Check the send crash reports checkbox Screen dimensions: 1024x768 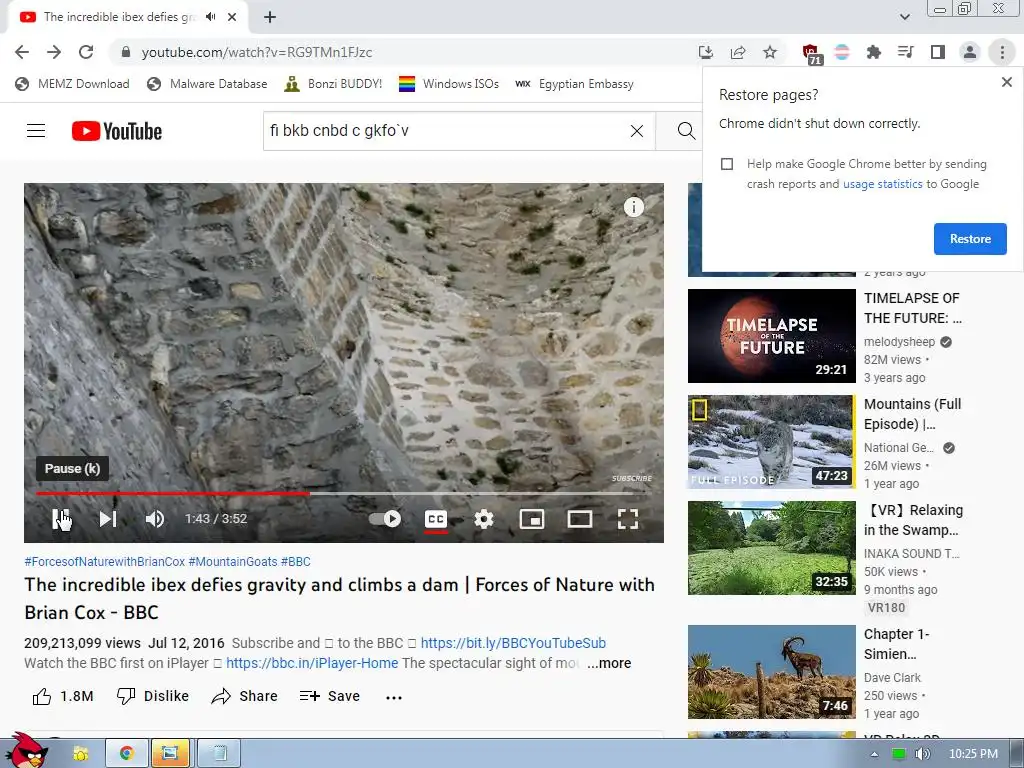click(727, 164)
